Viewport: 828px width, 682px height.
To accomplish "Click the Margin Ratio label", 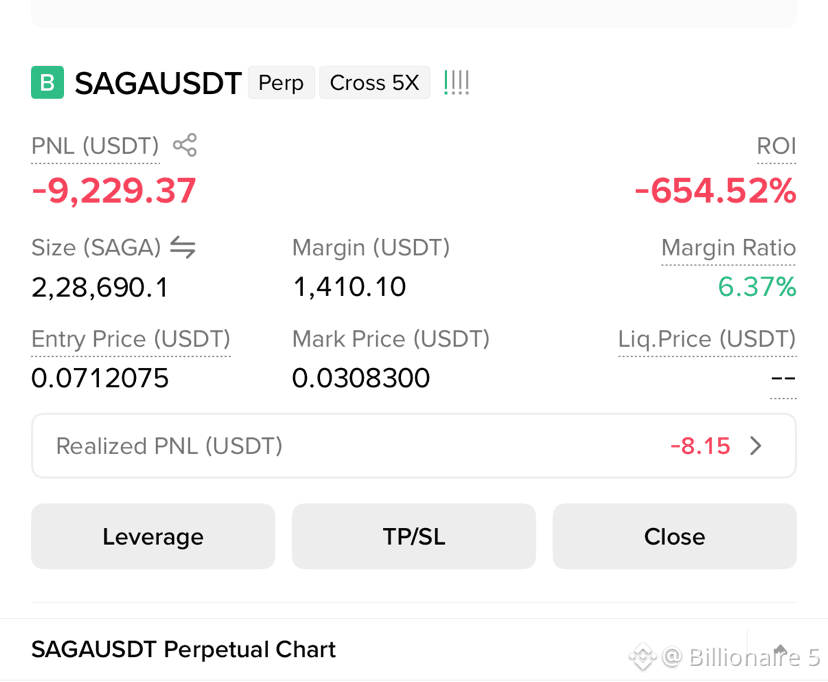I will pos(729,248).
